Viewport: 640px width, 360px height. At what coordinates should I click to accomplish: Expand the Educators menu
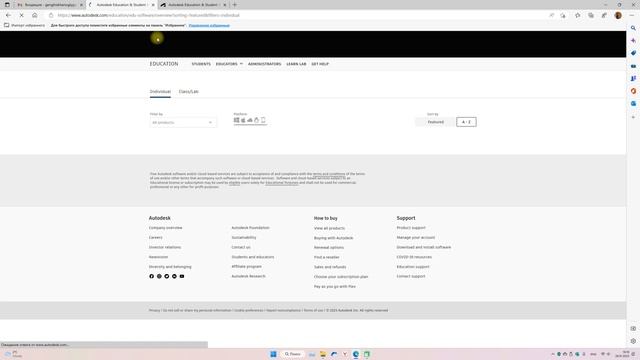[x=229, y=64]
